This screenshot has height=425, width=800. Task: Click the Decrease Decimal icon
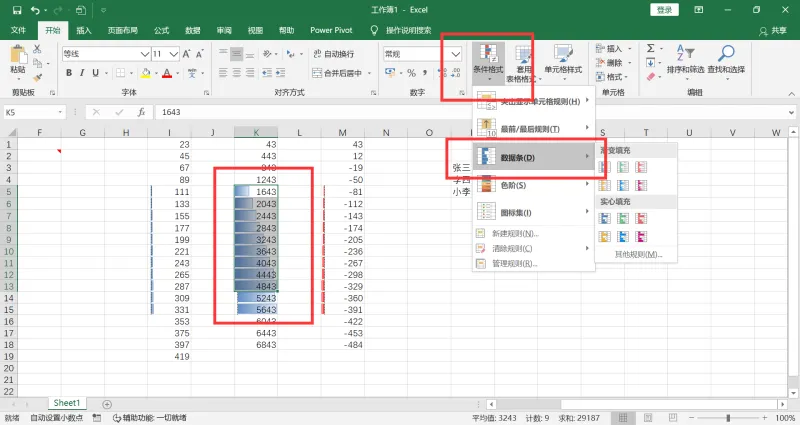455,73
